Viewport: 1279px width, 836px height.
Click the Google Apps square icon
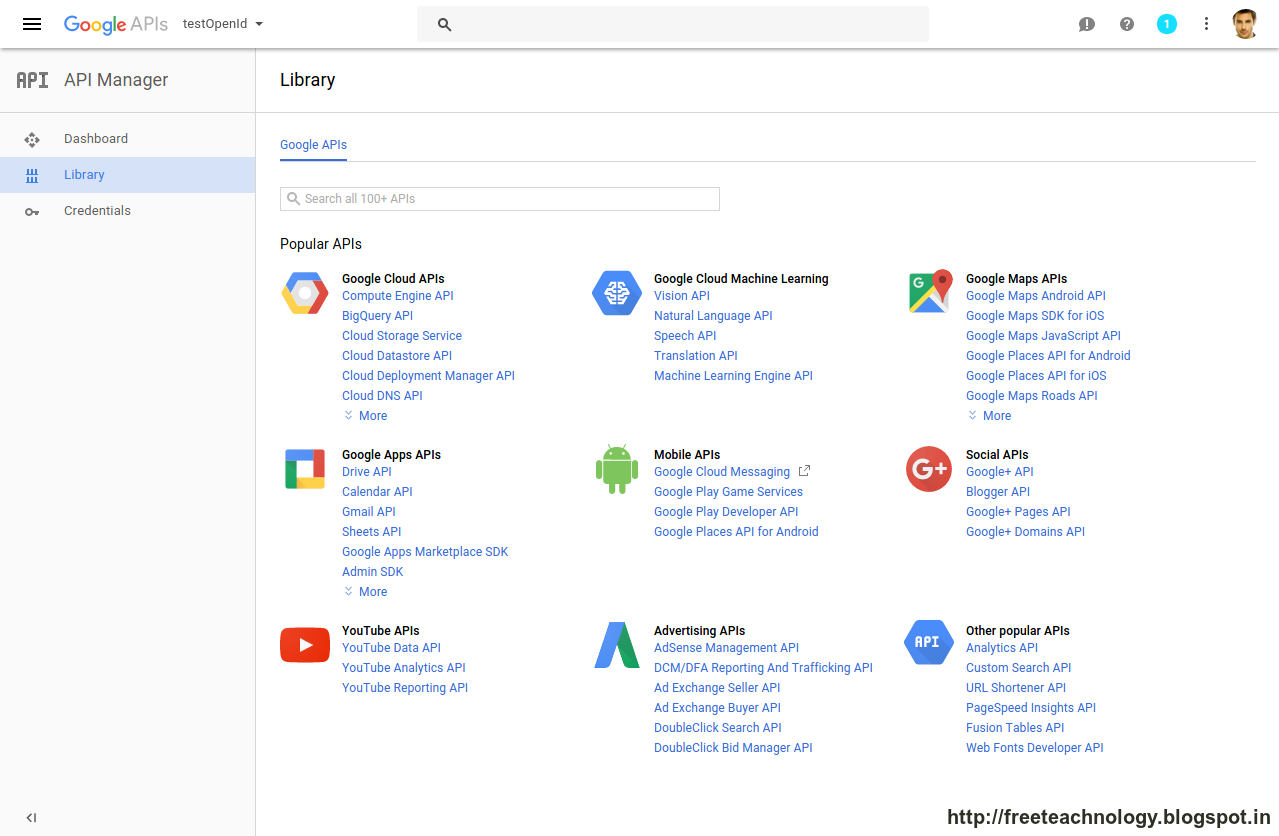[x=305, y=469]
